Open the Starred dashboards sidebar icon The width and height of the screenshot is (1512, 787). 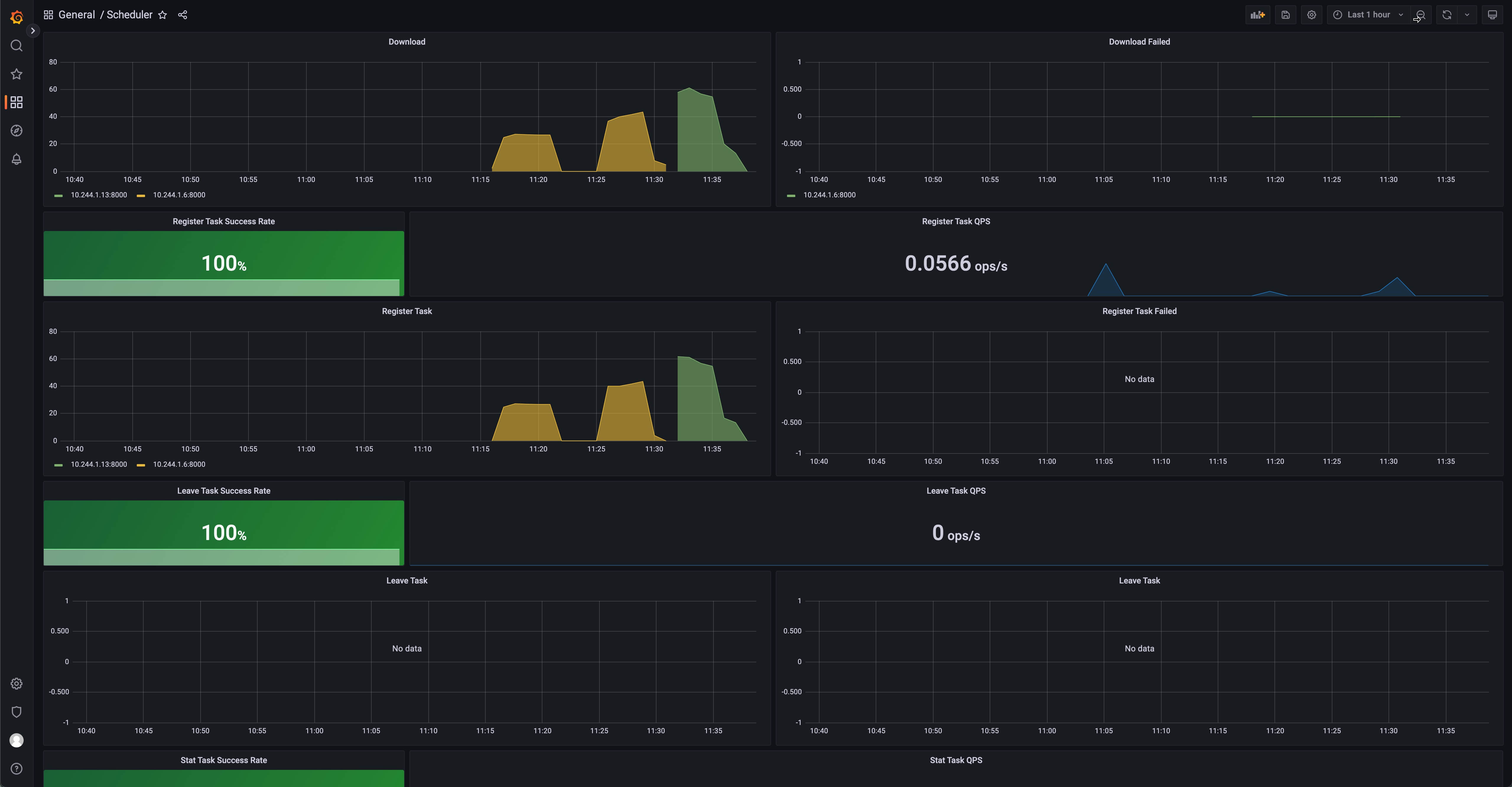pos(17,74)
